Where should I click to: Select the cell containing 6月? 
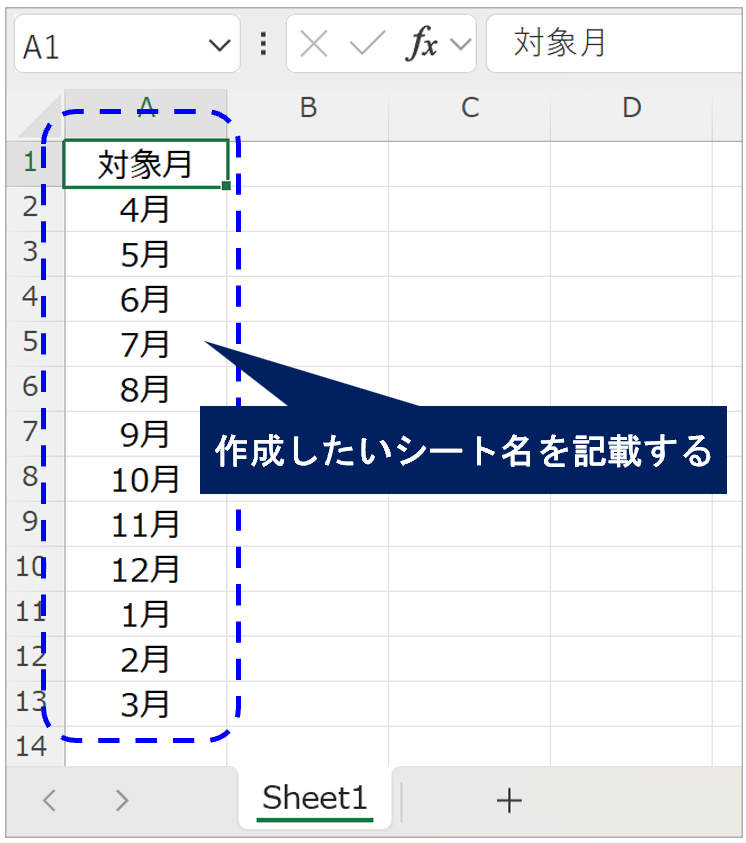click(x=146, y=299)
